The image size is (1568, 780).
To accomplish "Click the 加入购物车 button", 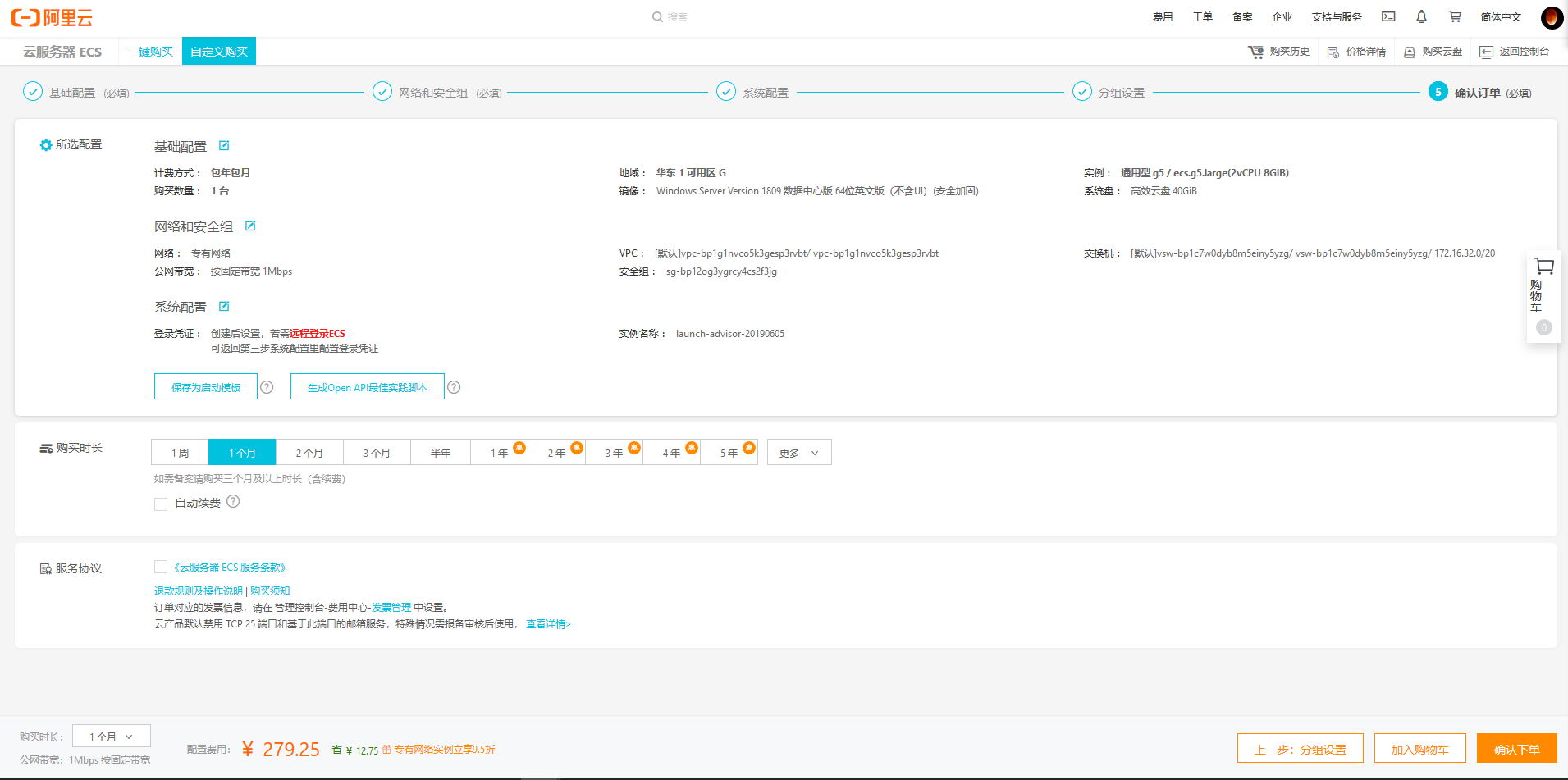I will [1420, 748].
